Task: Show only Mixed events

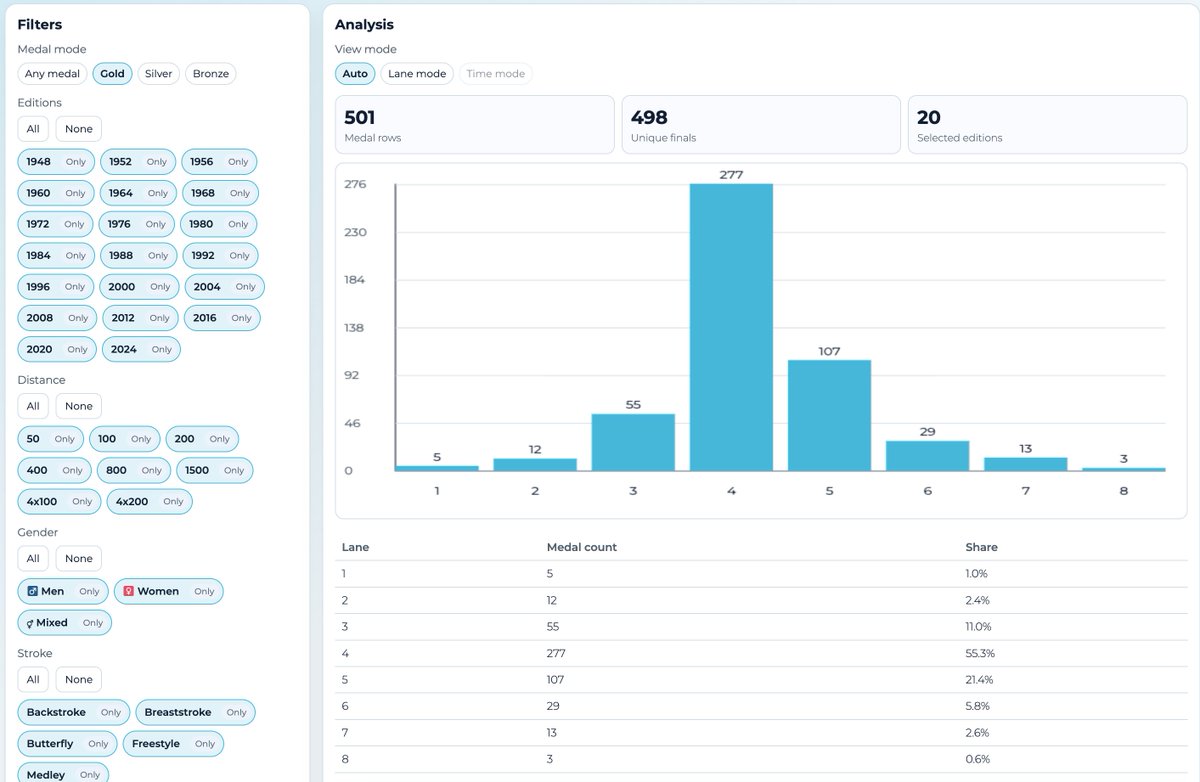Action: click(x=93, y=623)
